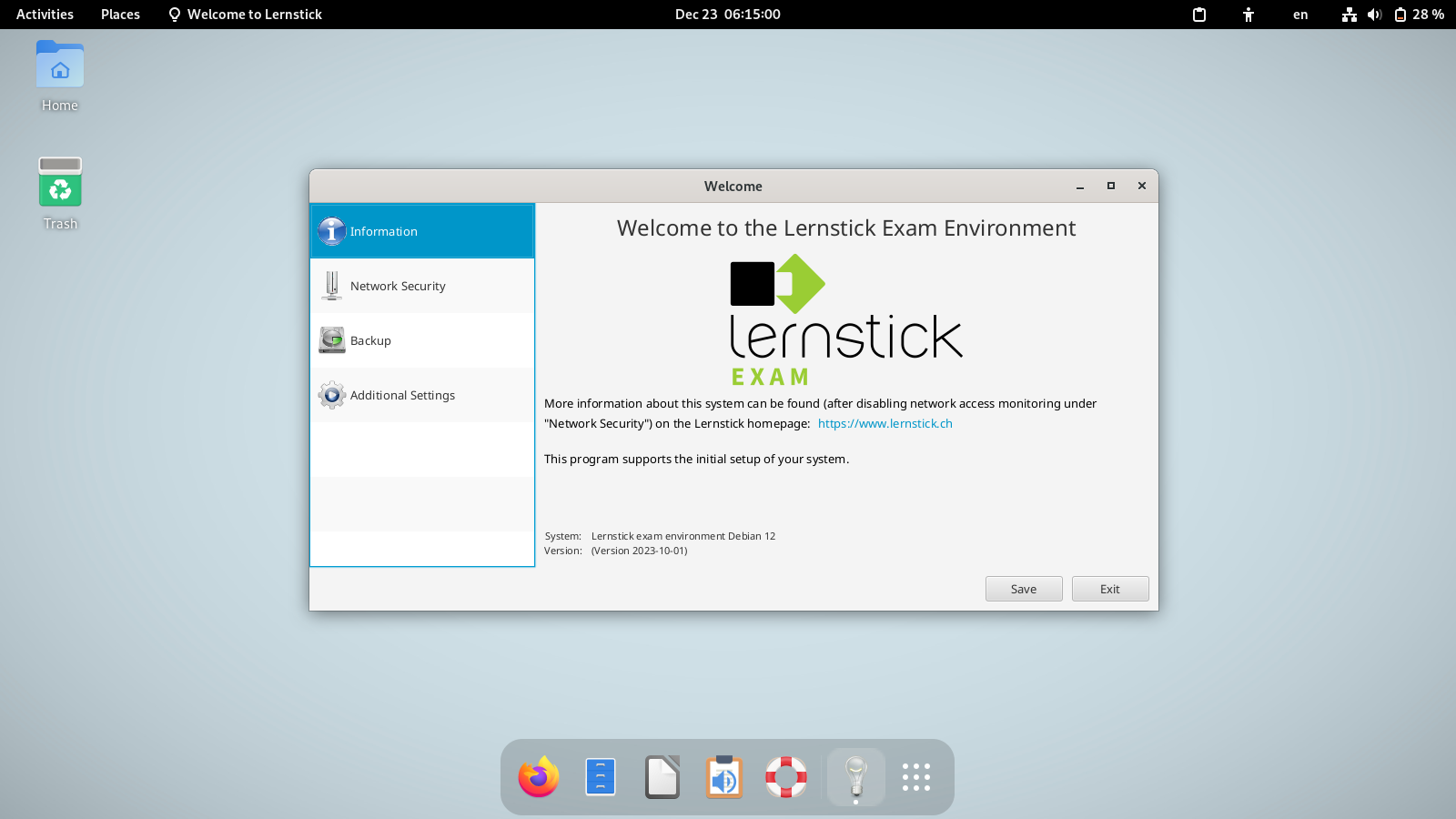This screenshot has width=1456, height=819.
Task: Open Welcome to Lernstick app menu
Action: pos(245,15)
